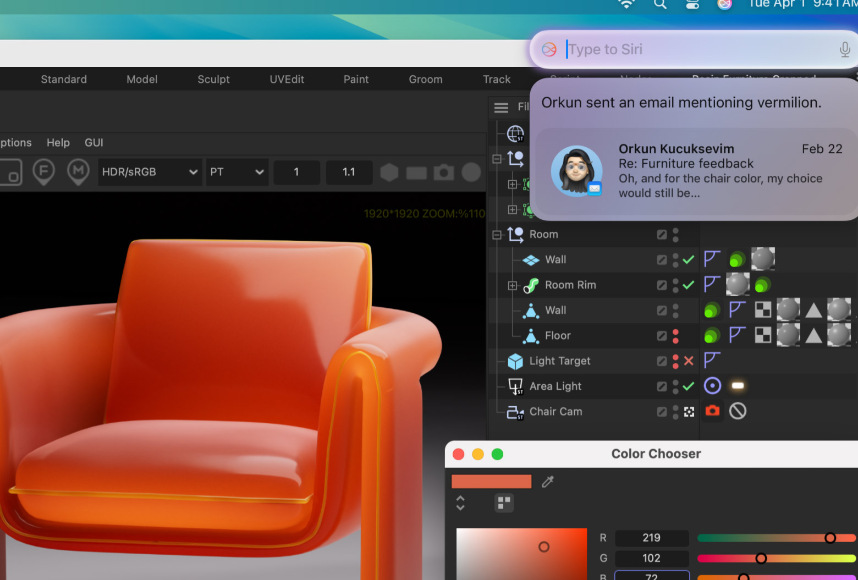The image size is (858, 580).
Task: Click the Type to Siri text field
Action: pos(698,49)
